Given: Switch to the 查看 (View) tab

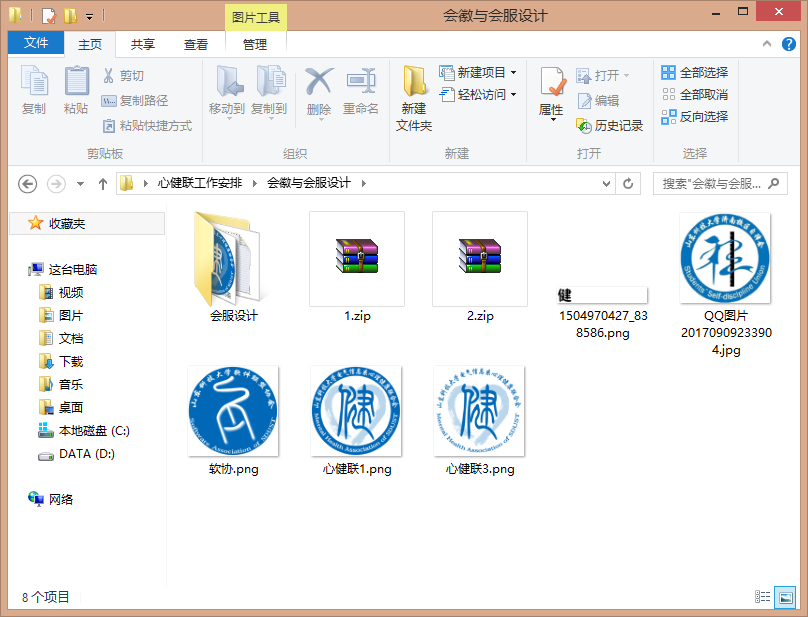Looking at the screenshot, I should click(x=196, y=44).
